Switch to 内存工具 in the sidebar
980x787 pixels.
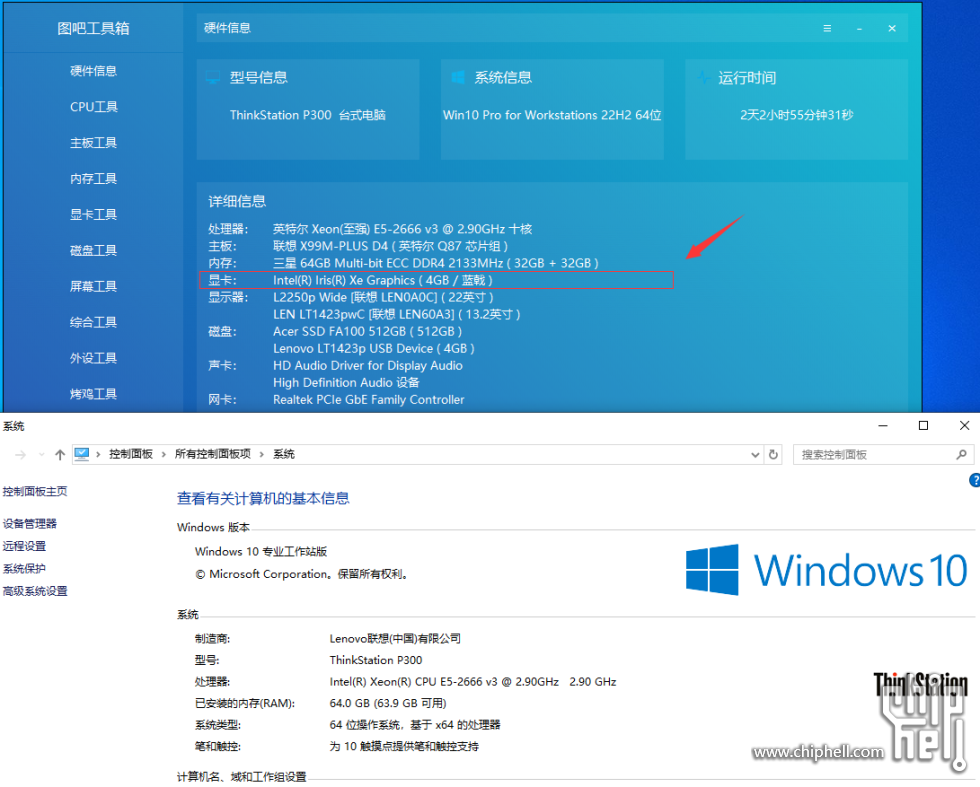pyautogui.click(x=93, y=179)
